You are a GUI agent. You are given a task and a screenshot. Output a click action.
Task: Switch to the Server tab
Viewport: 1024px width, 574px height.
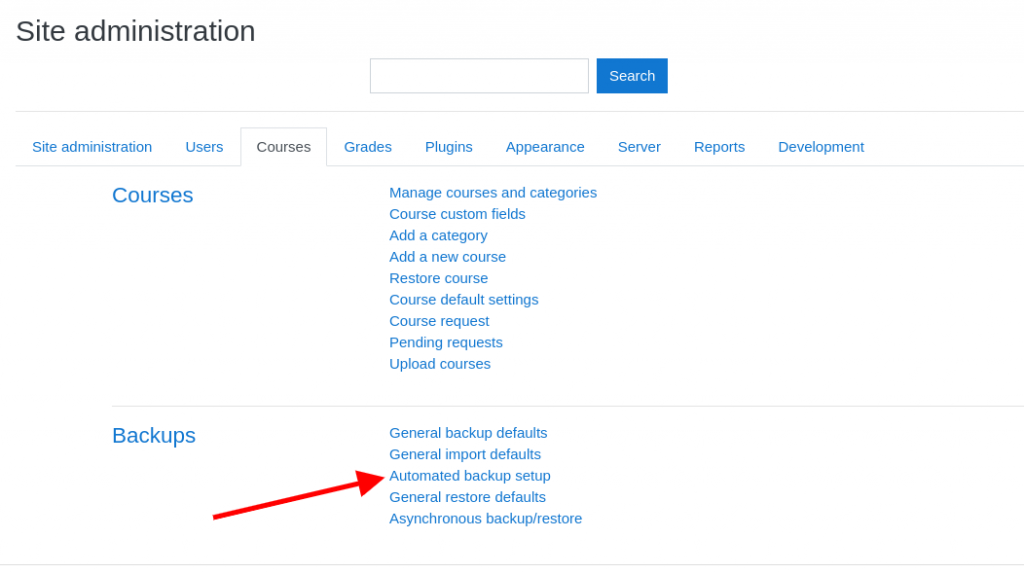click(638, 147)
